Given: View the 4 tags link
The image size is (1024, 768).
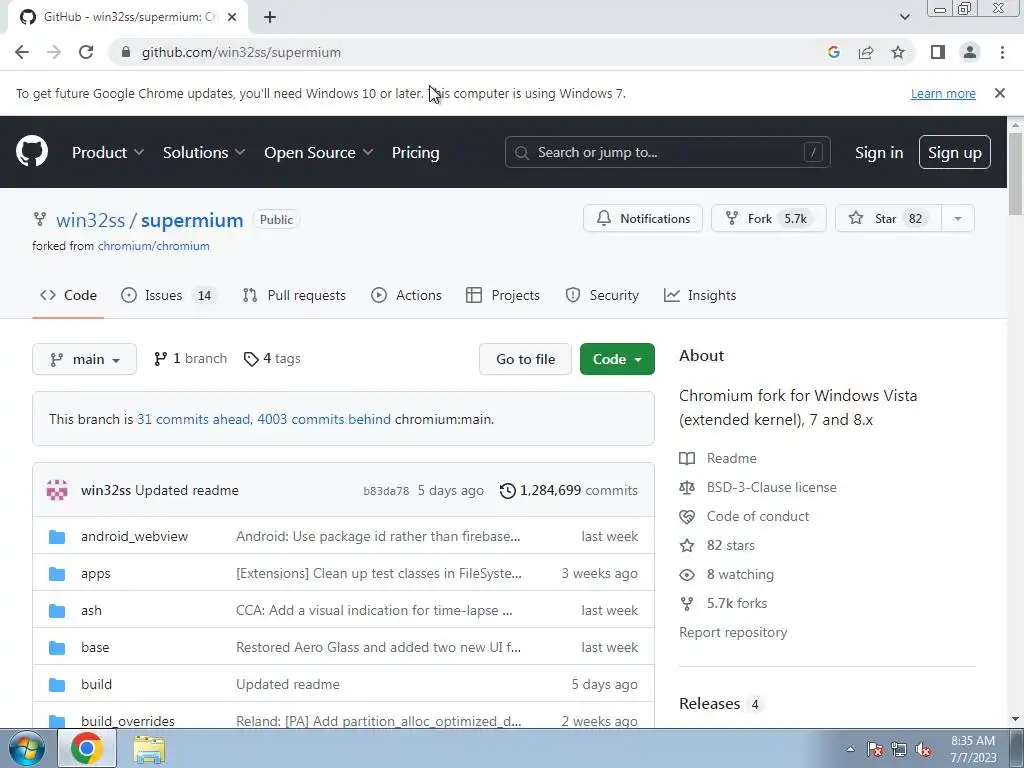Looking at the screenshot, I should click(272, 359).
